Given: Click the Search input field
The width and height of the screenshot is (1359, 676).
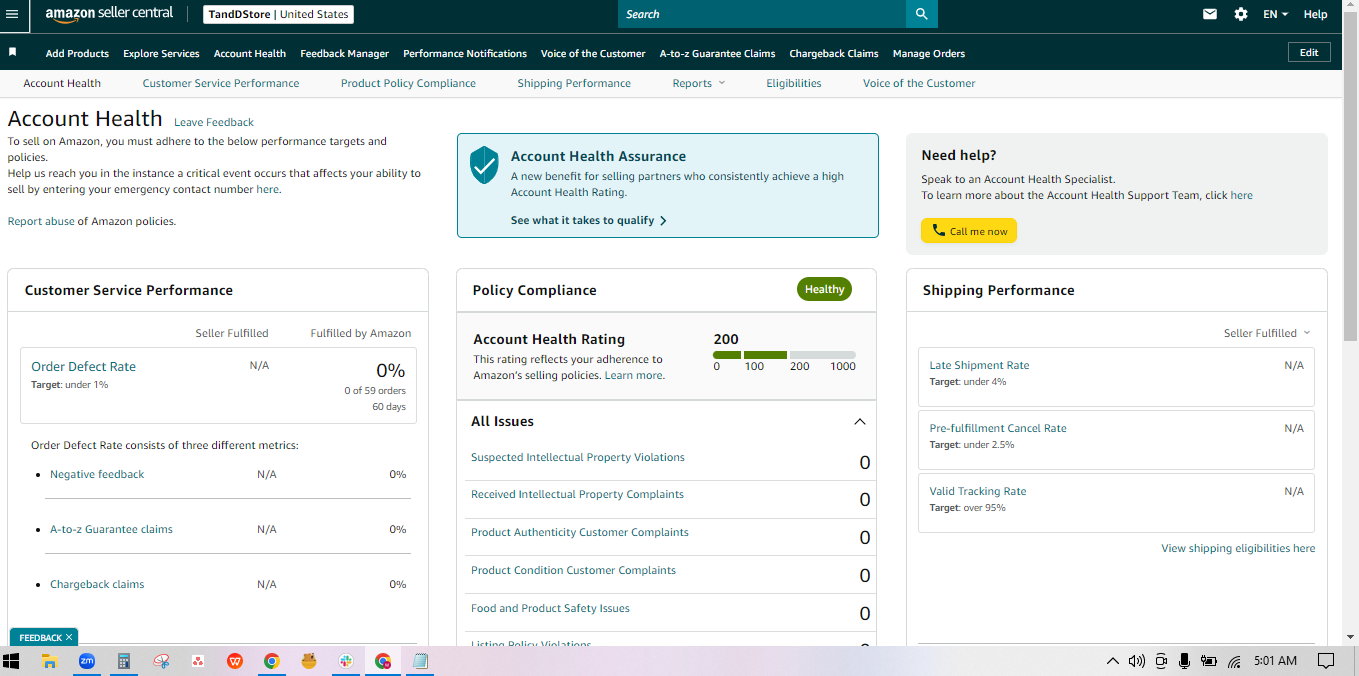Looking at the screenshot, I should pos(762,14).
